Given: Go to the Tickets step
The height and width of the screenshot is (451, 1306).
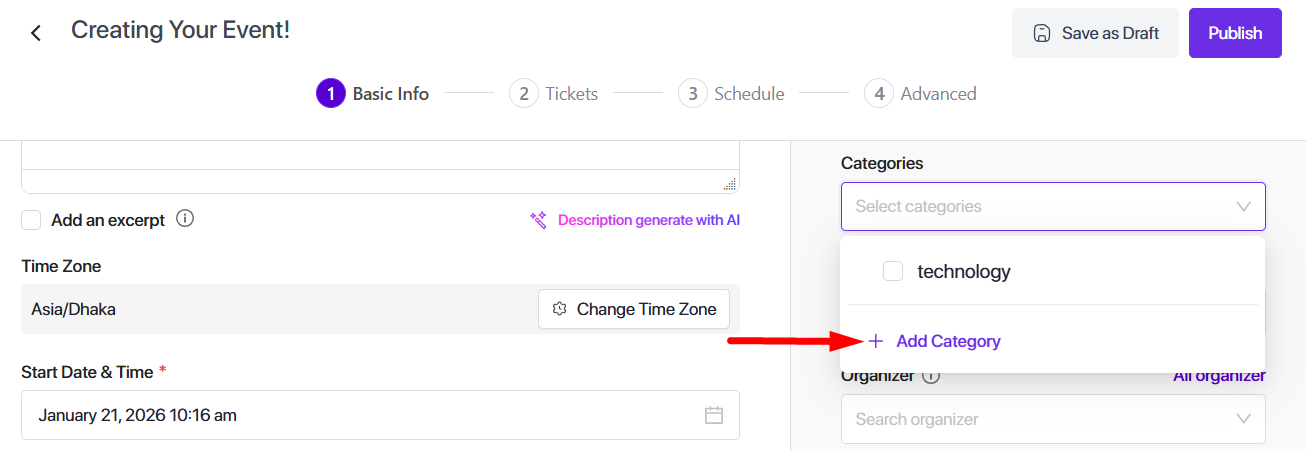Looking at the screenshot, I should (x=554, y=94).
